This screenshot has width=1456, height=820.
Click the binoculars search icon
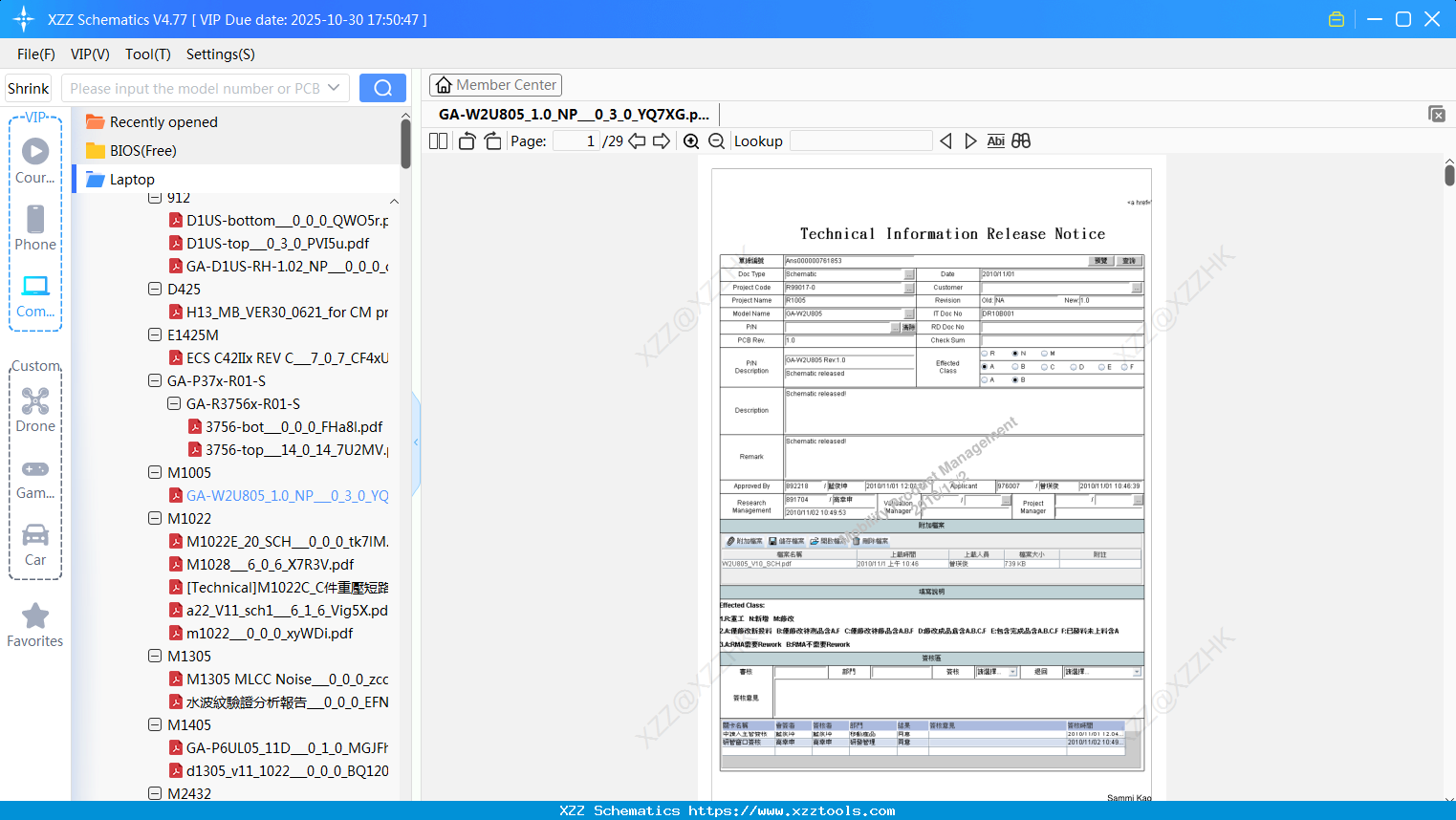click(1021, 141)
